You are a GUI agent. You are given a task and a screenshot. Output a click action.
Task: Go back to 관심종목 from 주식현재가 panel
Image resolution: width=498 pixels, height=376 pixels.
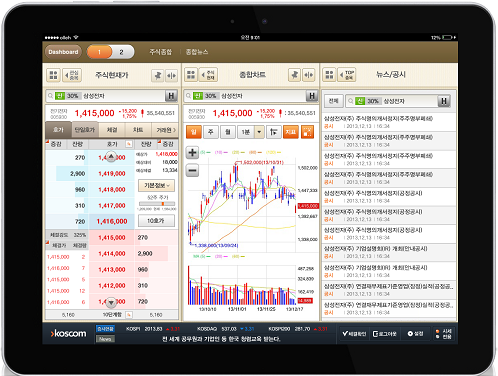pos(72,75)
